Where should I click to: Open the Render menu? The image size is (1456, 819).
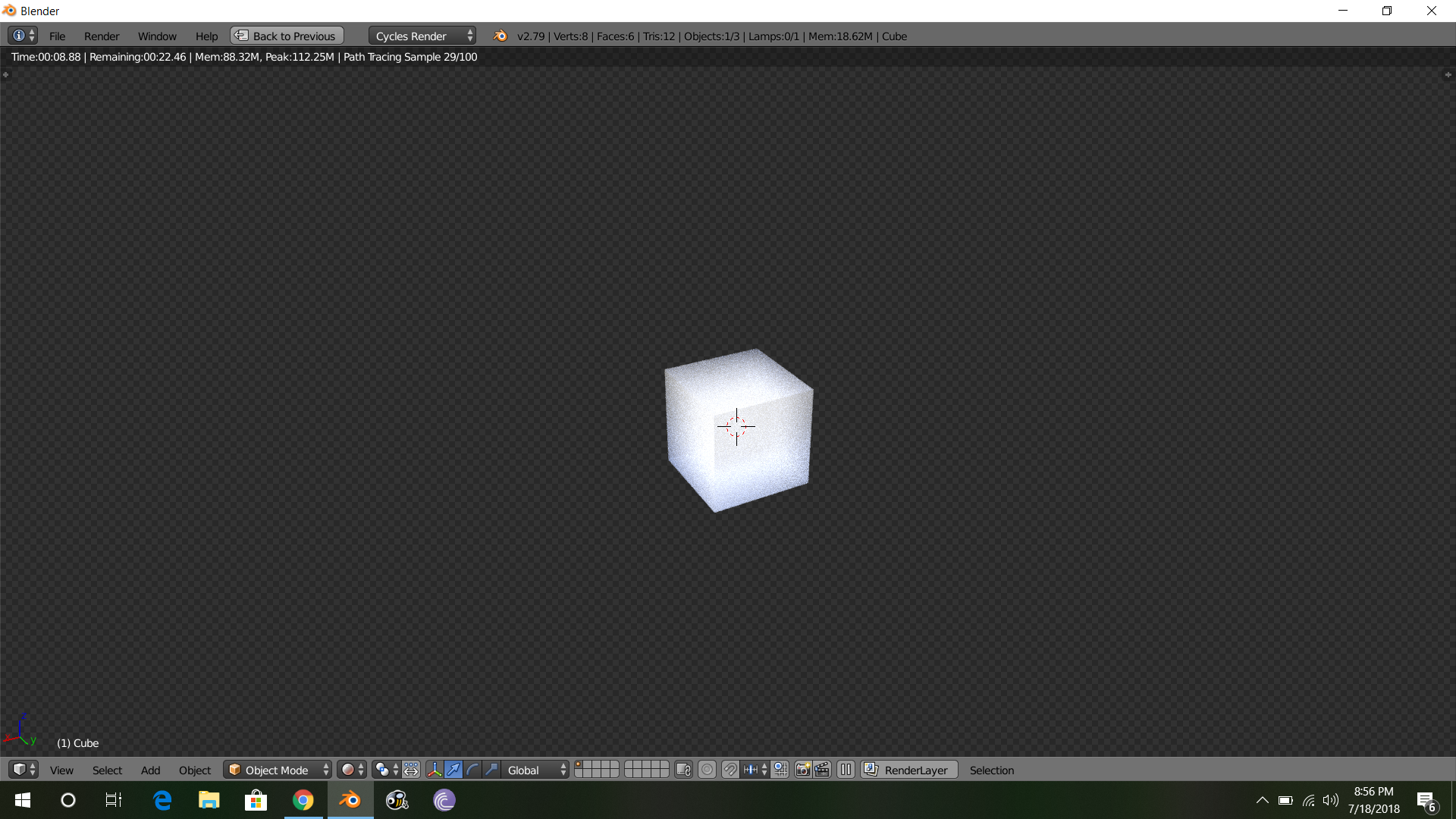pos(102,36)
